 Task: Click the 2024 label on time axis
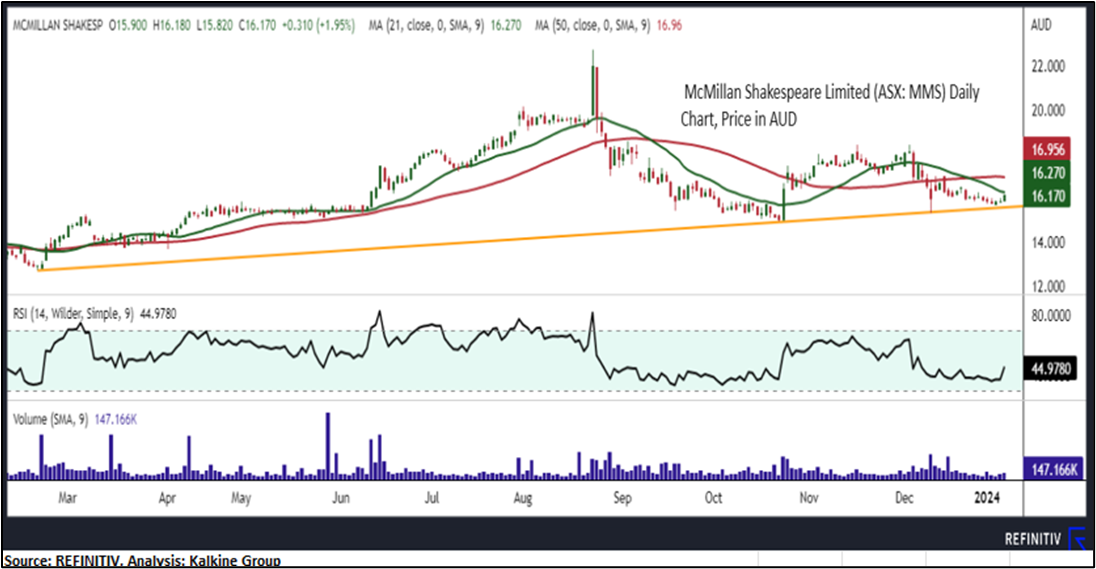point(986,498)
